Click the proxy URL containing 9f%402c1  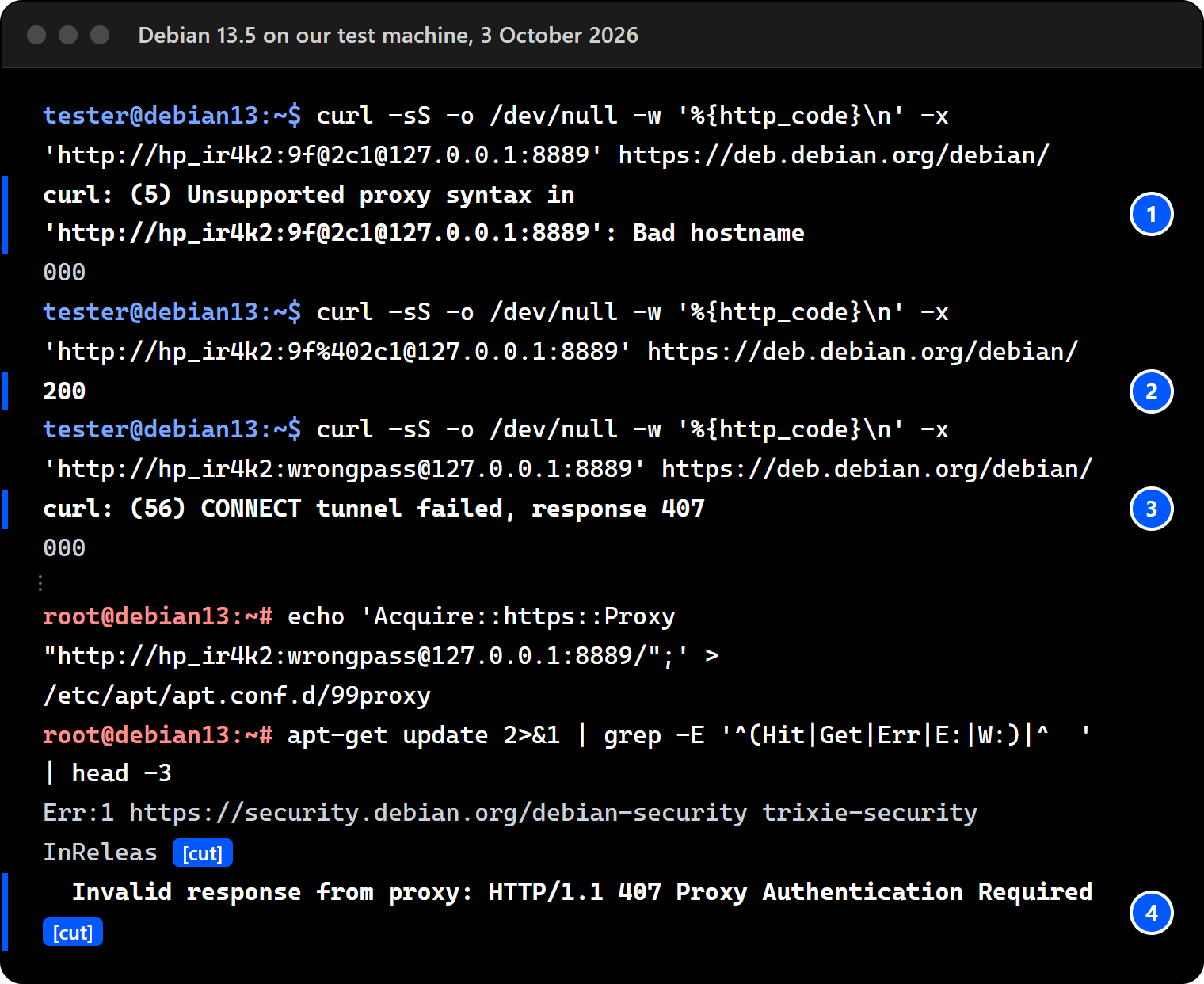click(337, 351)
